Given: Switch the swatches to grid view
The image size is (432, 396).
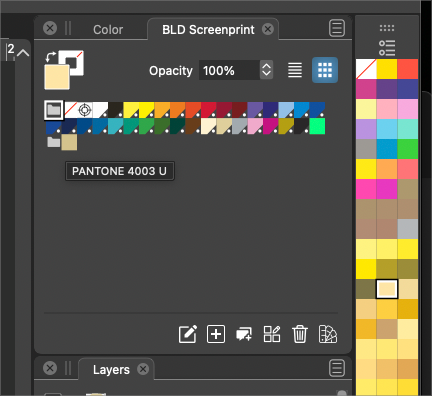Looking at the screenshot, I should pyautogui.click(x=325, y=70).
